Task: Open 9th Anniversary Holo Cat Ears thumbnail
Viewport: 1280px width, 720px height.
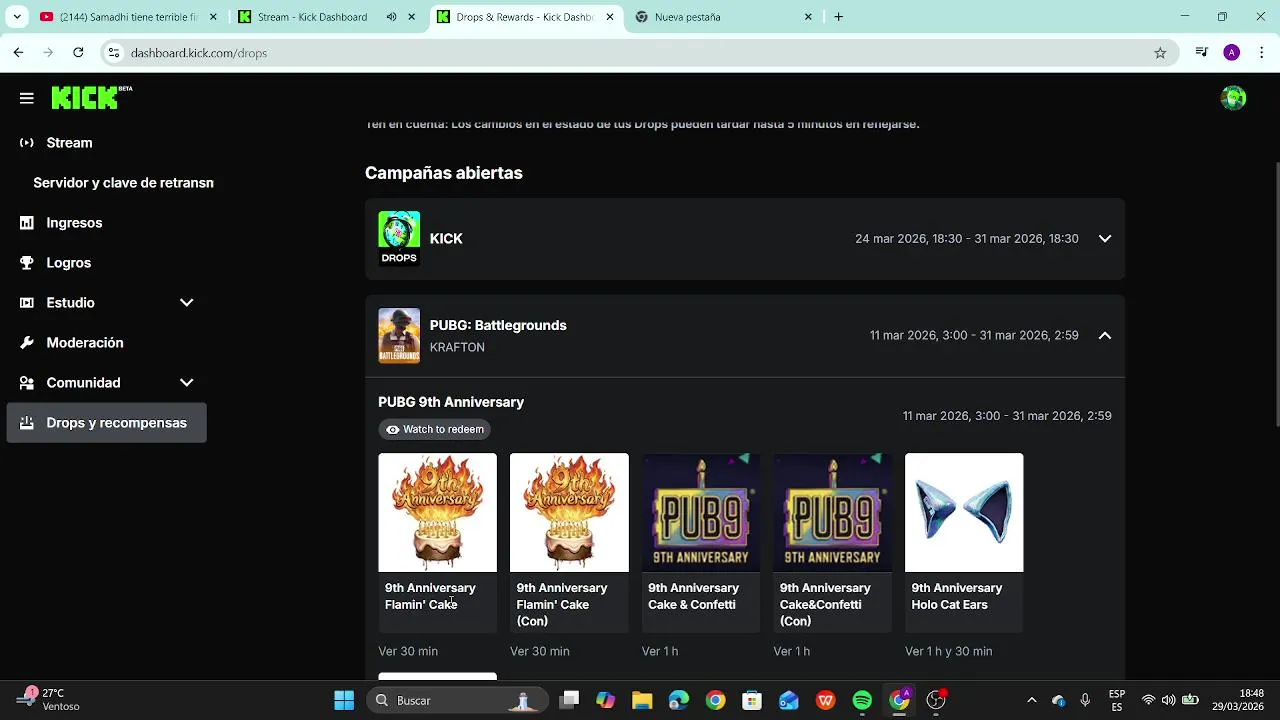Action: 964,513
